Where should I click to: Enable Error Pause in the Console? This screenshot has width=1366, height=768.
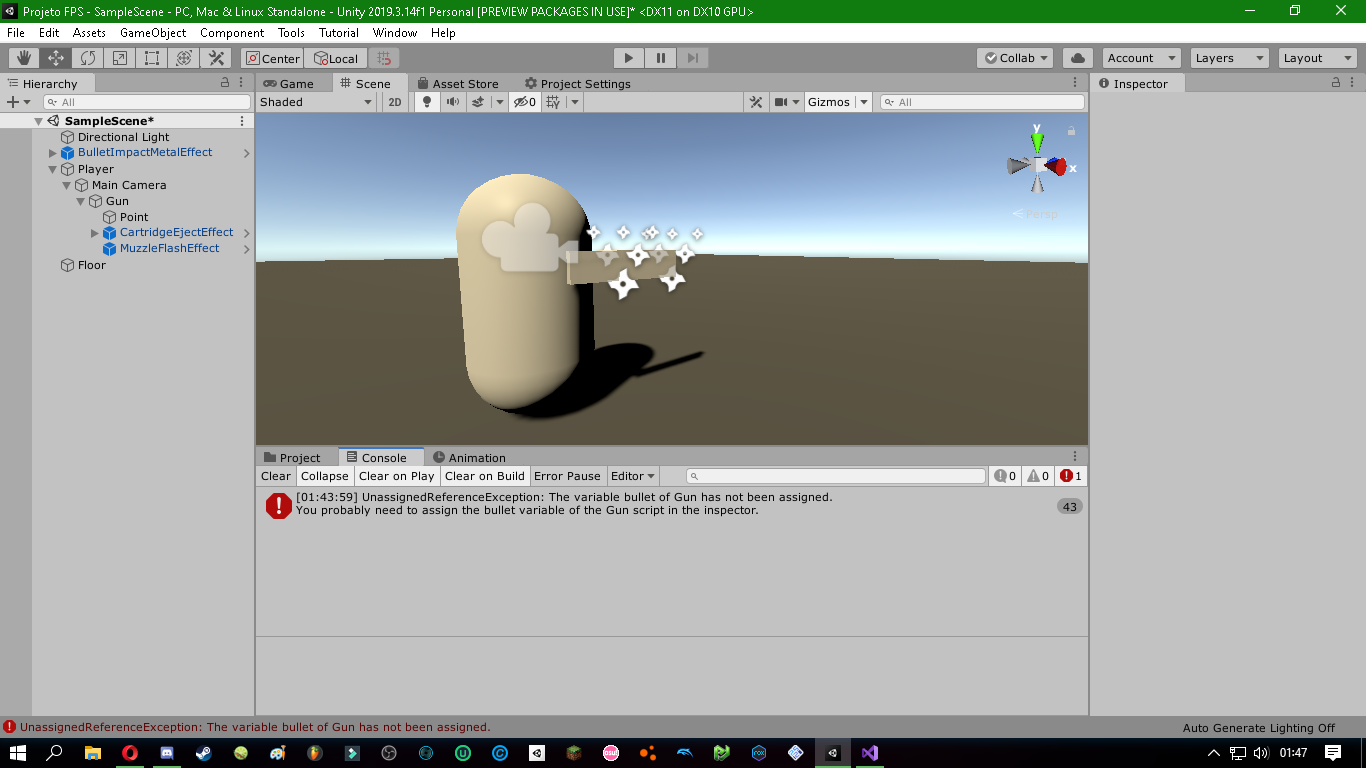[x=568, y=475]
